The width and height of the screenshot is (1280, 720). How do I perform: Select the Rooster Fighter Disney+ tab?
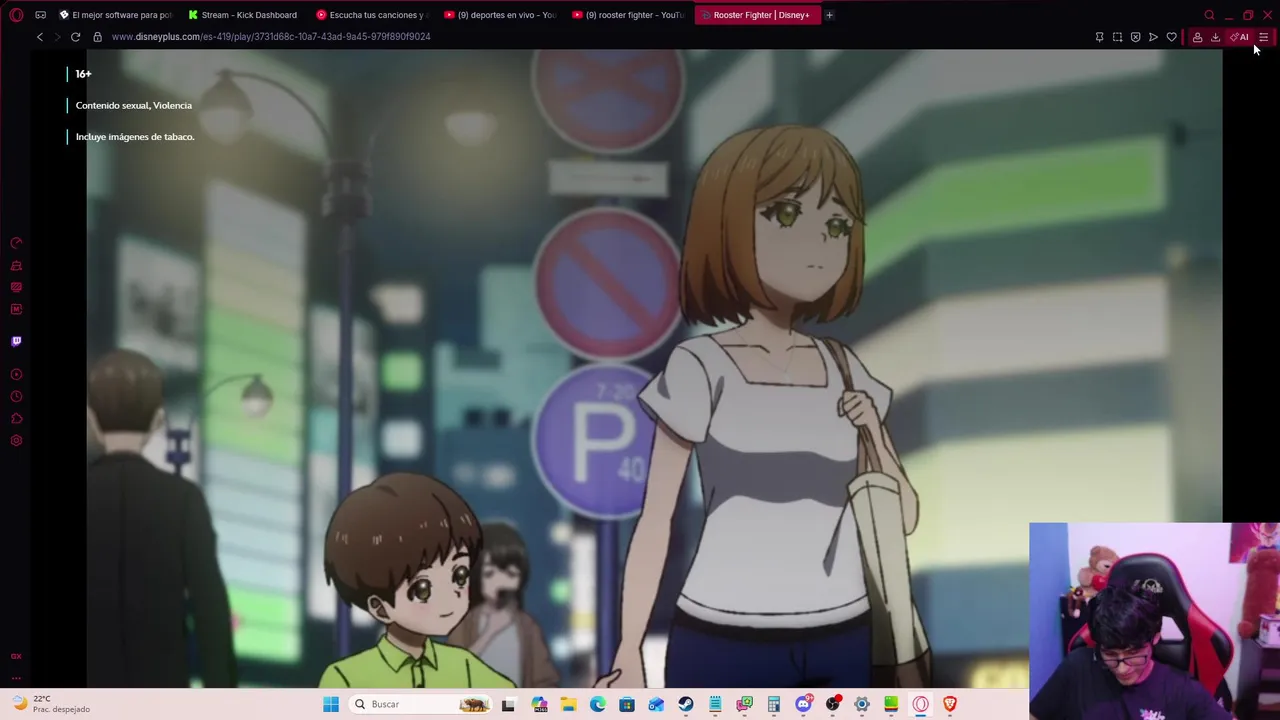pyautogui.click(x=756, y=15)
